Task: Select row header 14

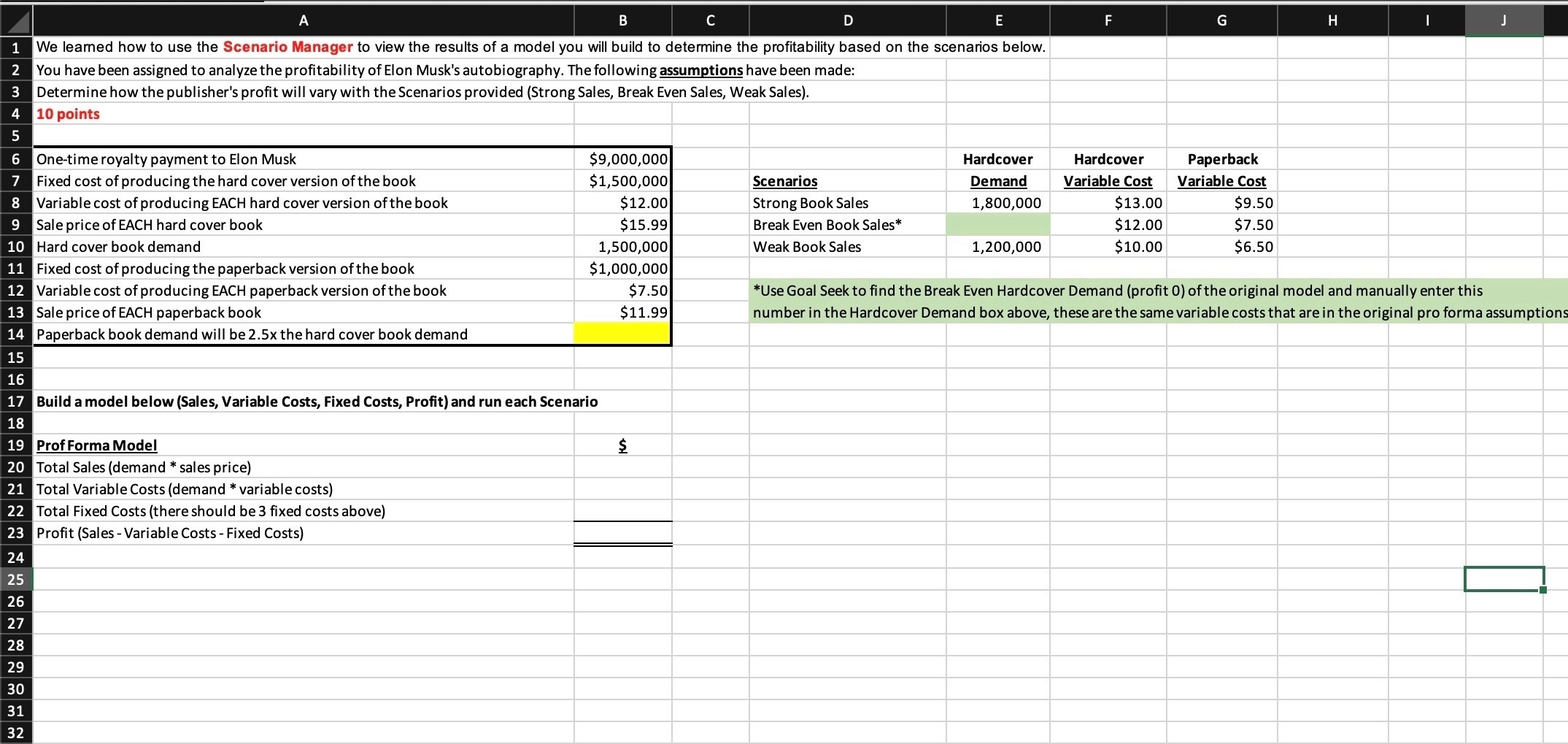Action: pyautogui.click(x=16, y=334)
